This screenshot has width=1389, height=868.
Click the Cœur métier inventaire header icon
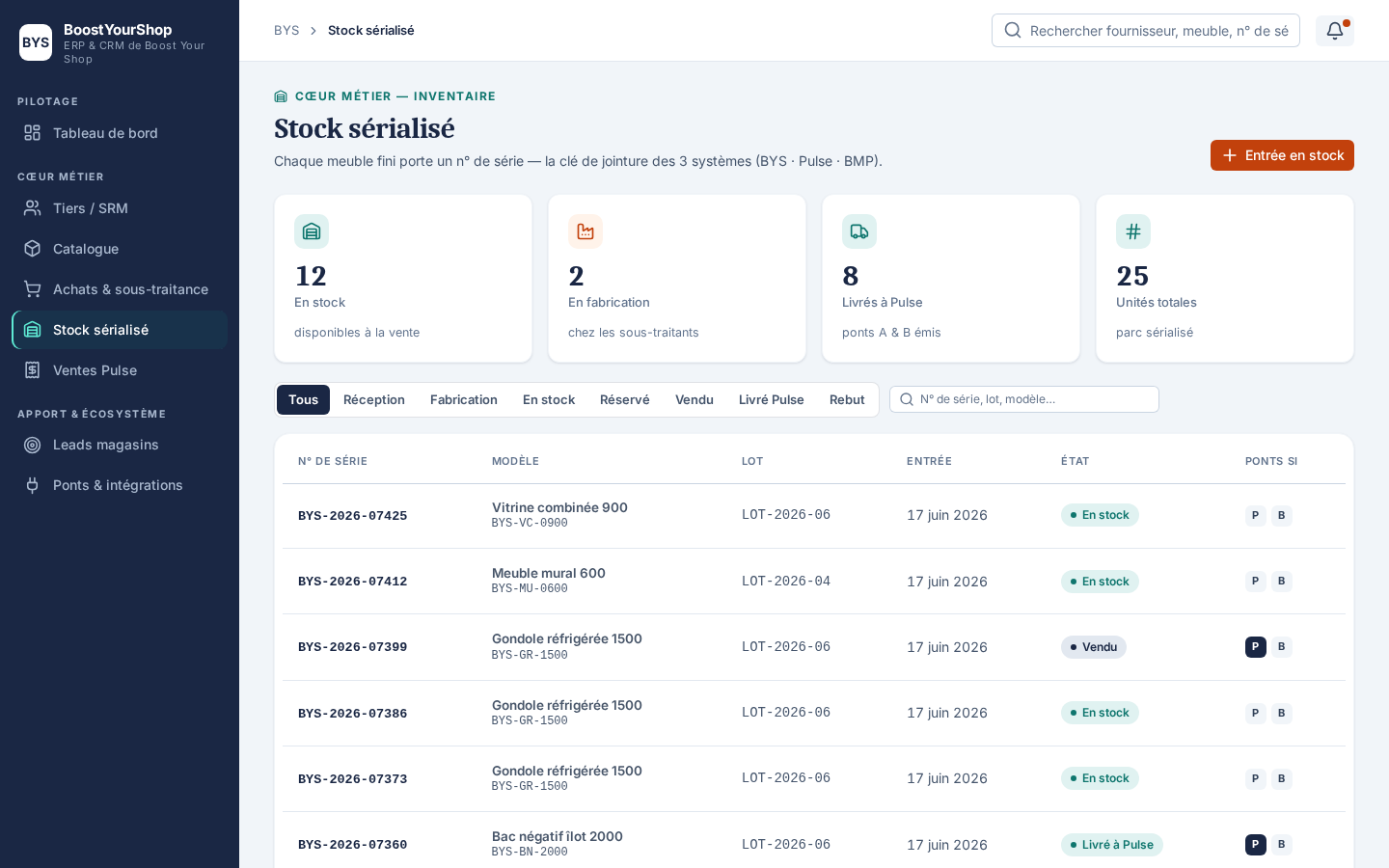click(x=281, y=96)
